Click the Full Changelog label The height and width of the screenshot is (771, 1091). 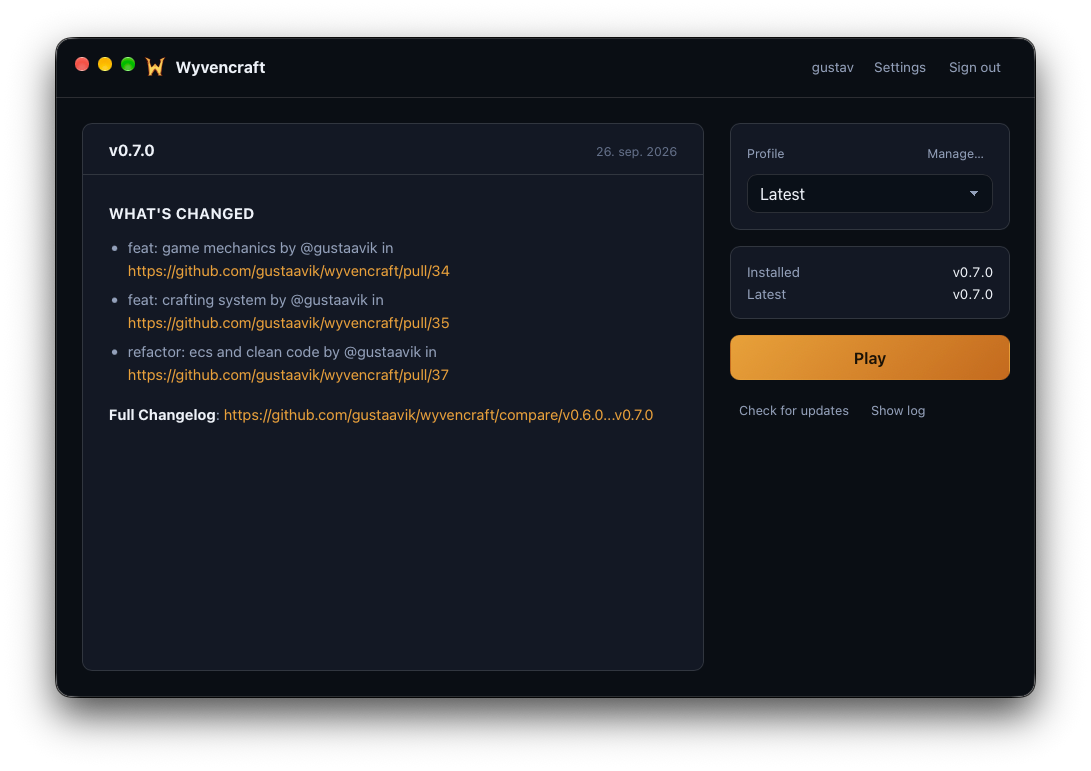[162, 415]
